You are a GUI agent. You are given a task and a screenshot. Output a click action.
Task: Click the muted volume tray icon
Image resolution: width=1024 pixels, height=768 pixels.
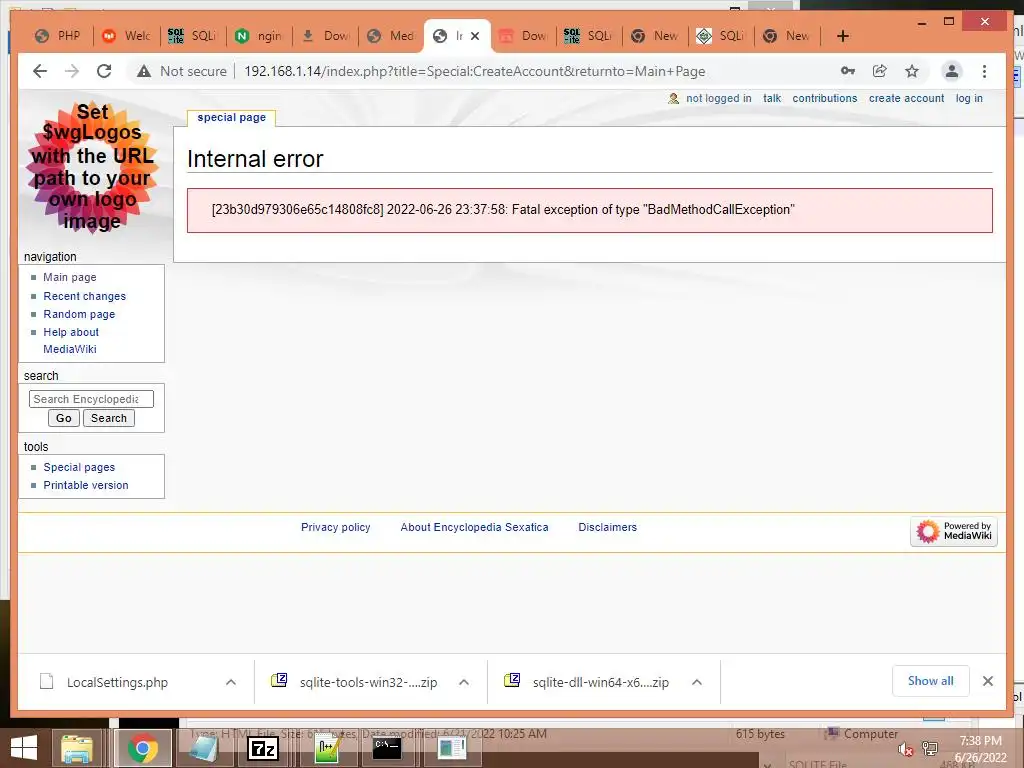(x=904, y=749)
